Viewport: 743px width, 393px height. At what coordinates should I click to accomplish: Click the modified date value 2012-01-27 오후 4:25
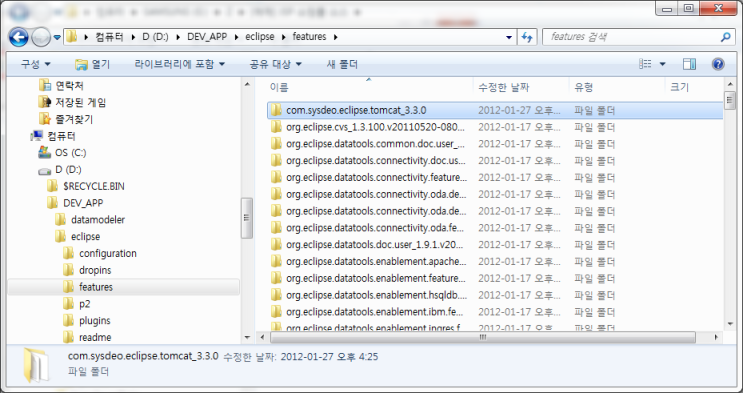(x=329, y=356)
